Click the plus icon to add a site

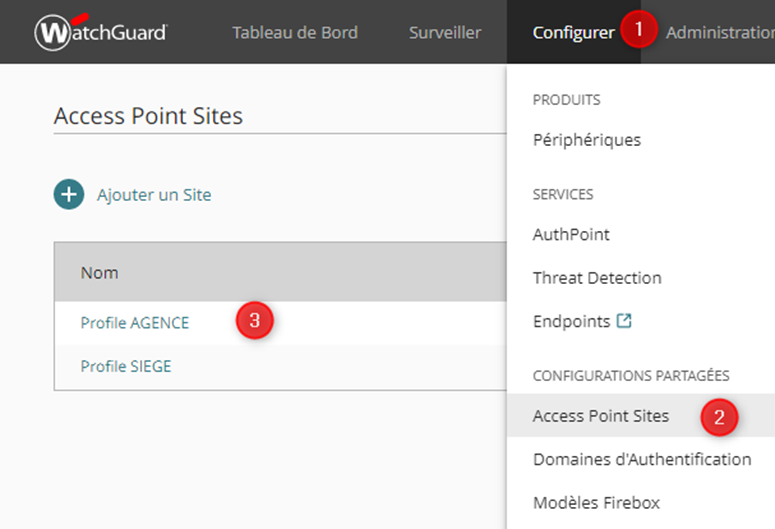point(69,195)
